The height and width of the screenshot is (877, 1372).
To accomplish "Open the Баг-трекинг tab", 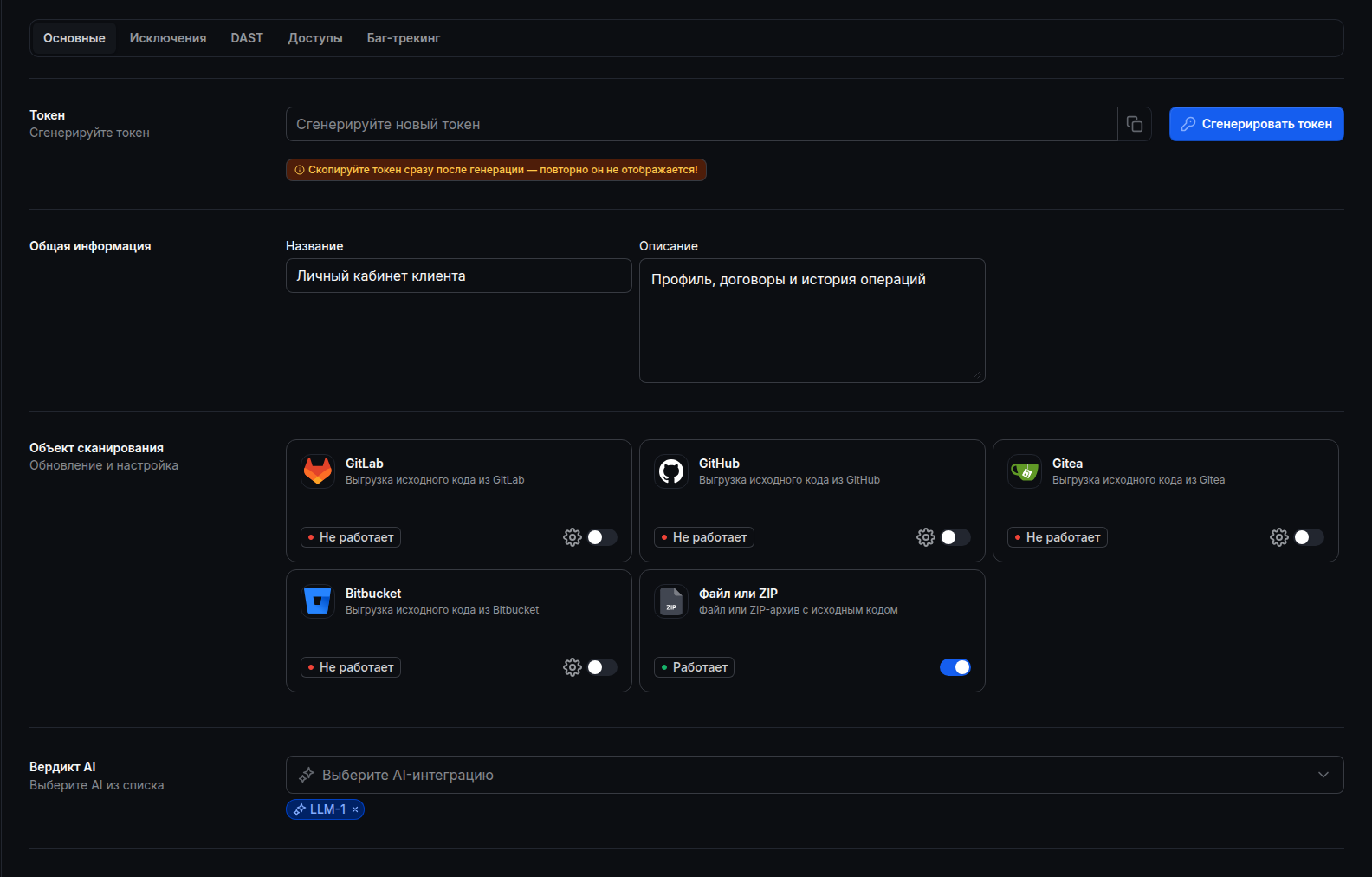I will click(404, 38).
